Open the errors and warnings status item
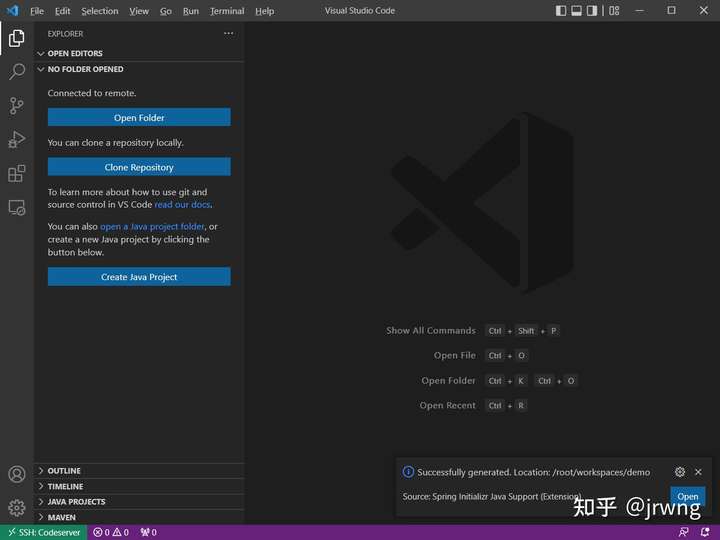 pos(111,532)
